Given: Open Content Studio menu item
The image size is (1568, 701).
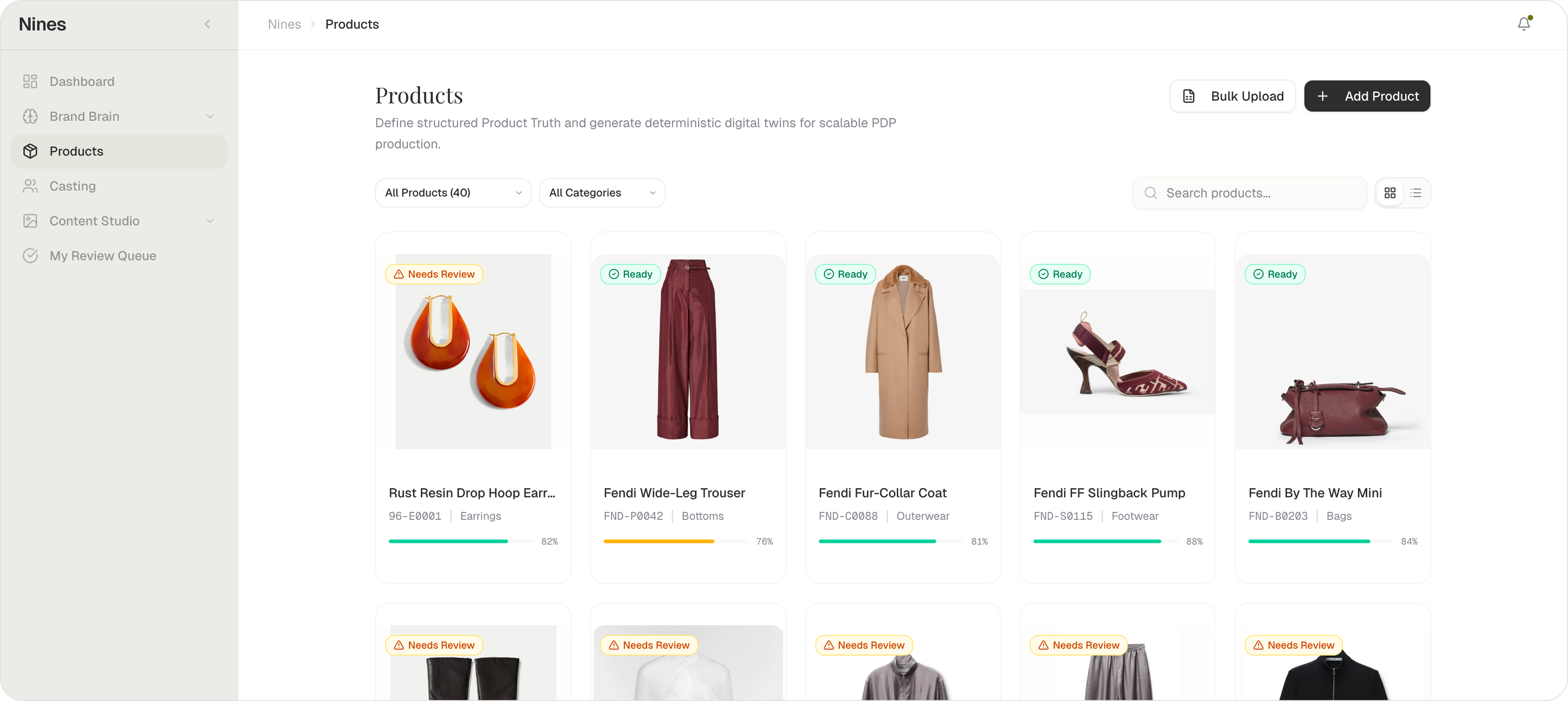Looking at the screenshot, I should [x=94, y=220].
